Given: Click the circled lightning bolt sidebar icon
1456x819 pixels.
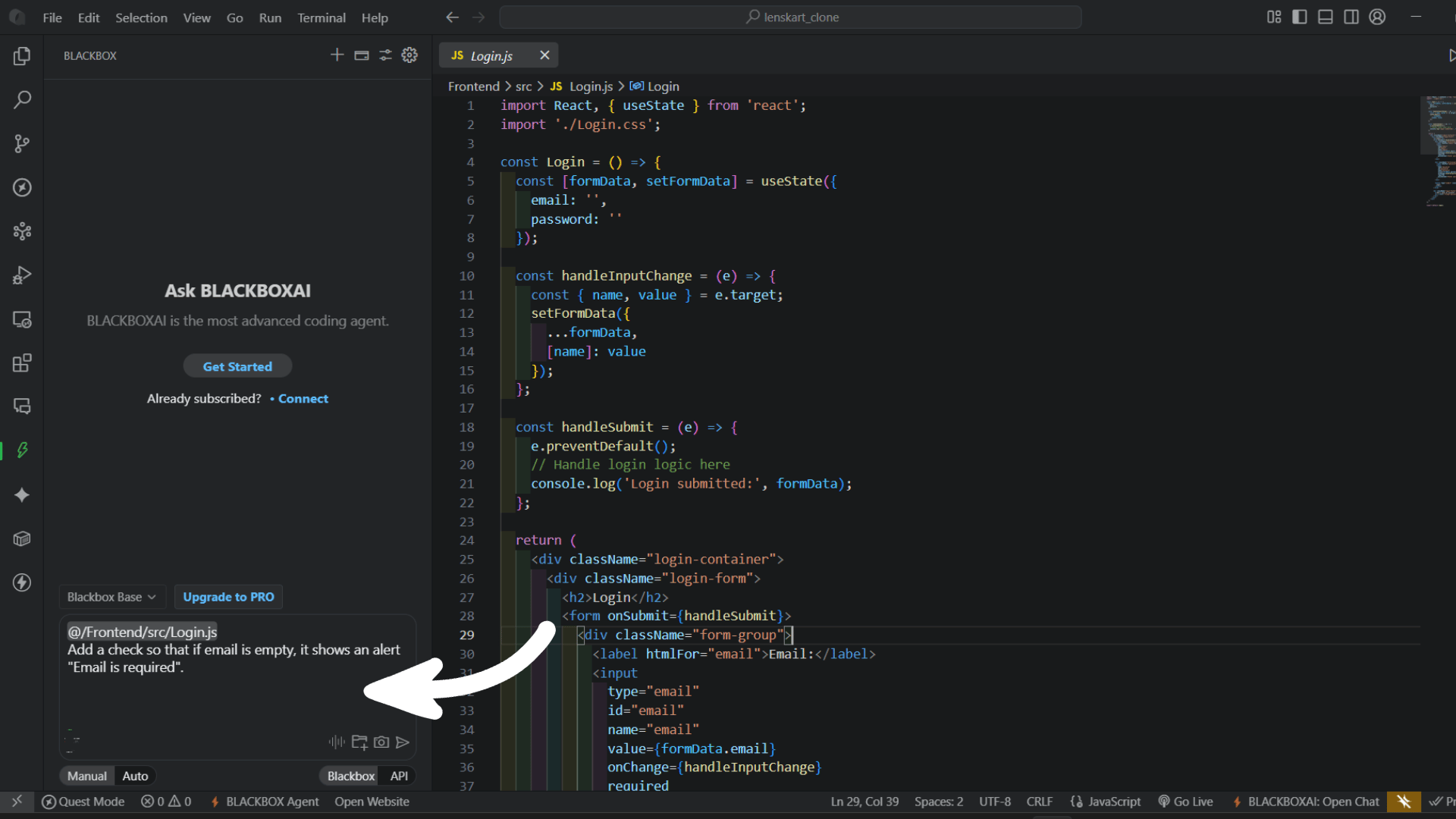Looking at the screenshot, I should [x=22, y=582].
